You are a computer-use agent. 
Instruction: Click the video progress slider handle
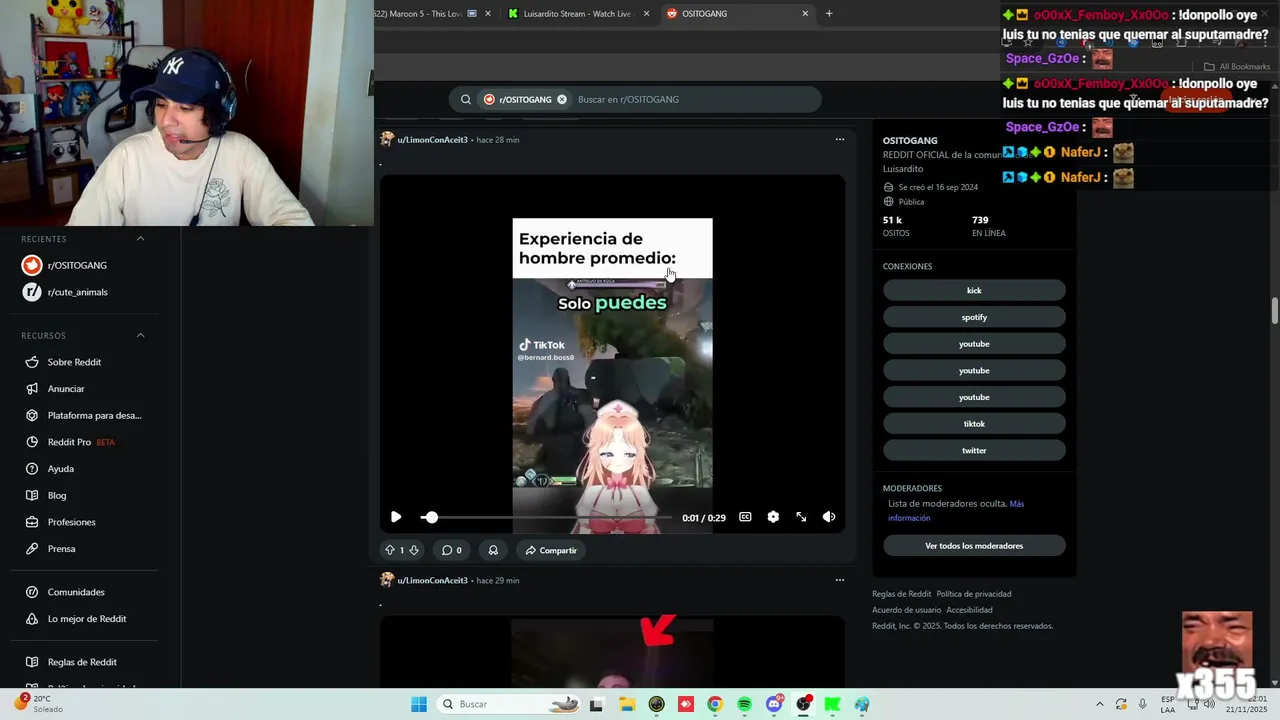(431, 517)
